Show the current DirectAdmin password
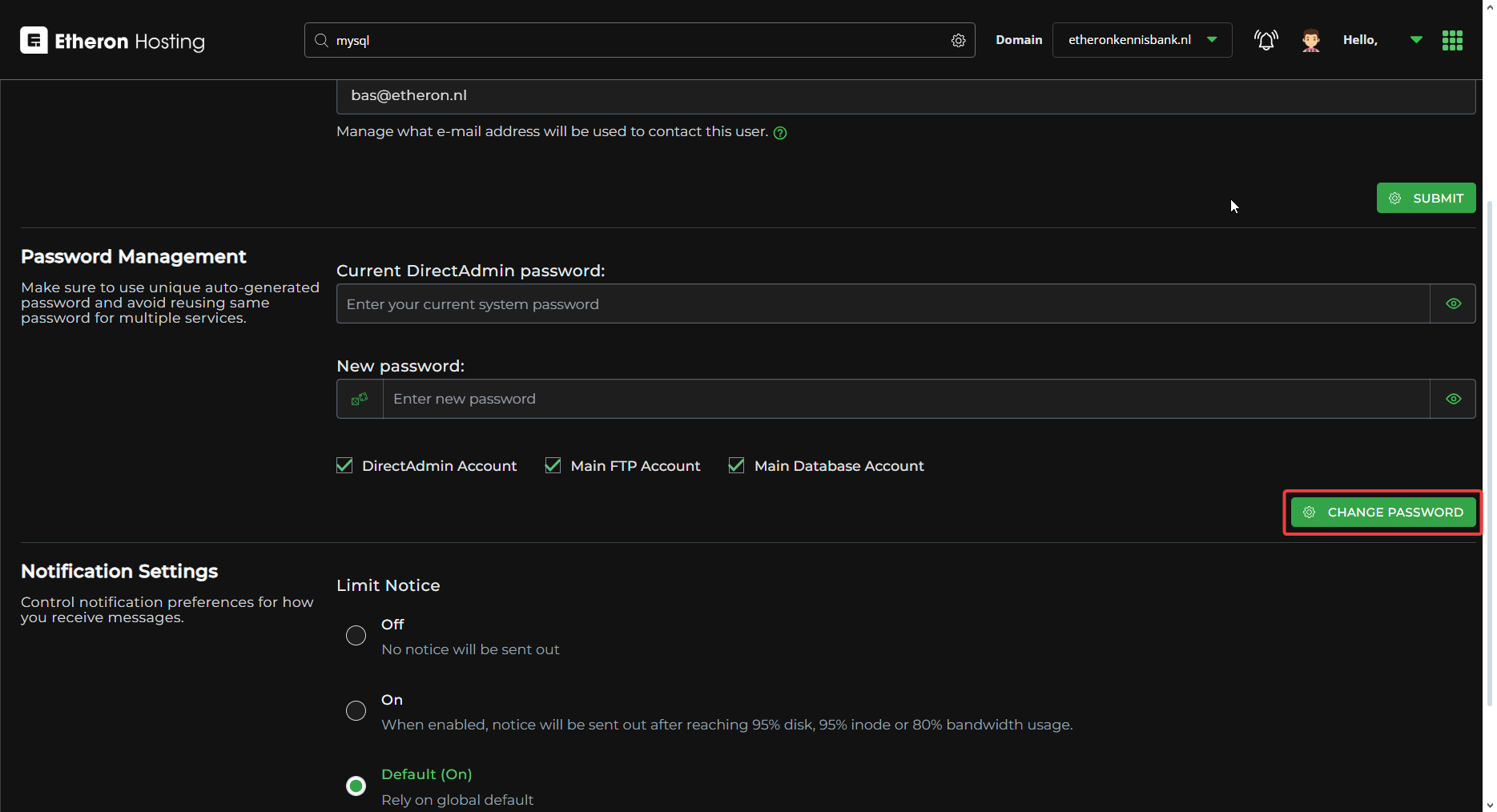The height and width of the screenshot is (812, 1497). click(1453, 303)
